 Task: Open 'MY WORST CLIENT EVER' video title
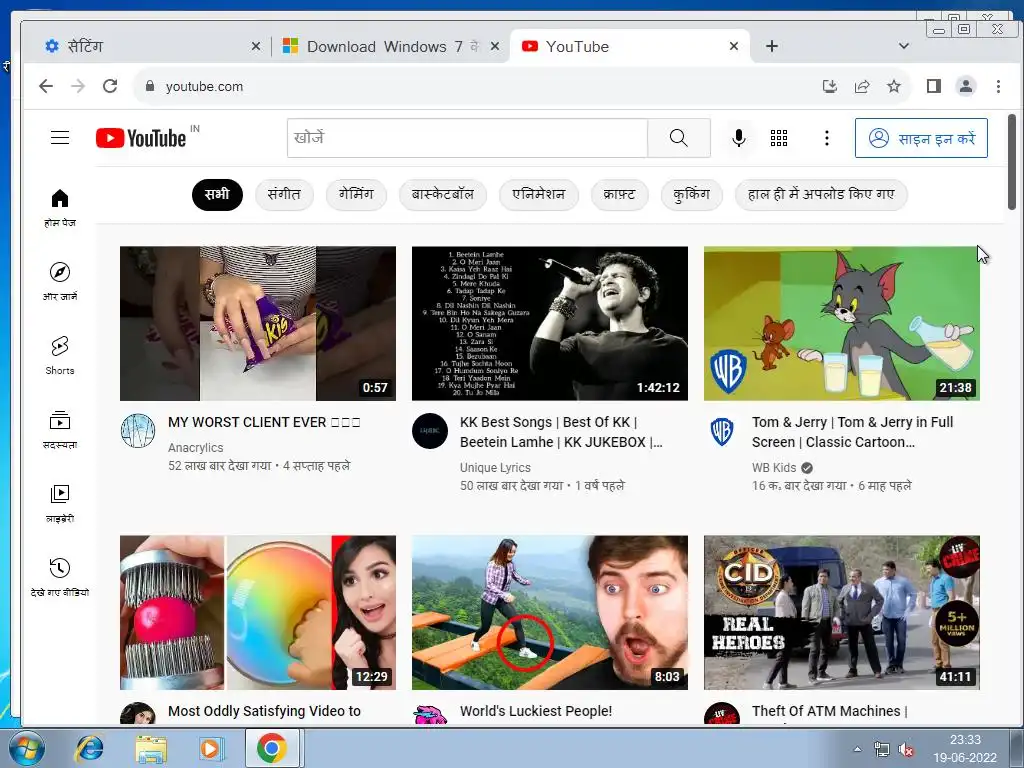click(264, 423)
